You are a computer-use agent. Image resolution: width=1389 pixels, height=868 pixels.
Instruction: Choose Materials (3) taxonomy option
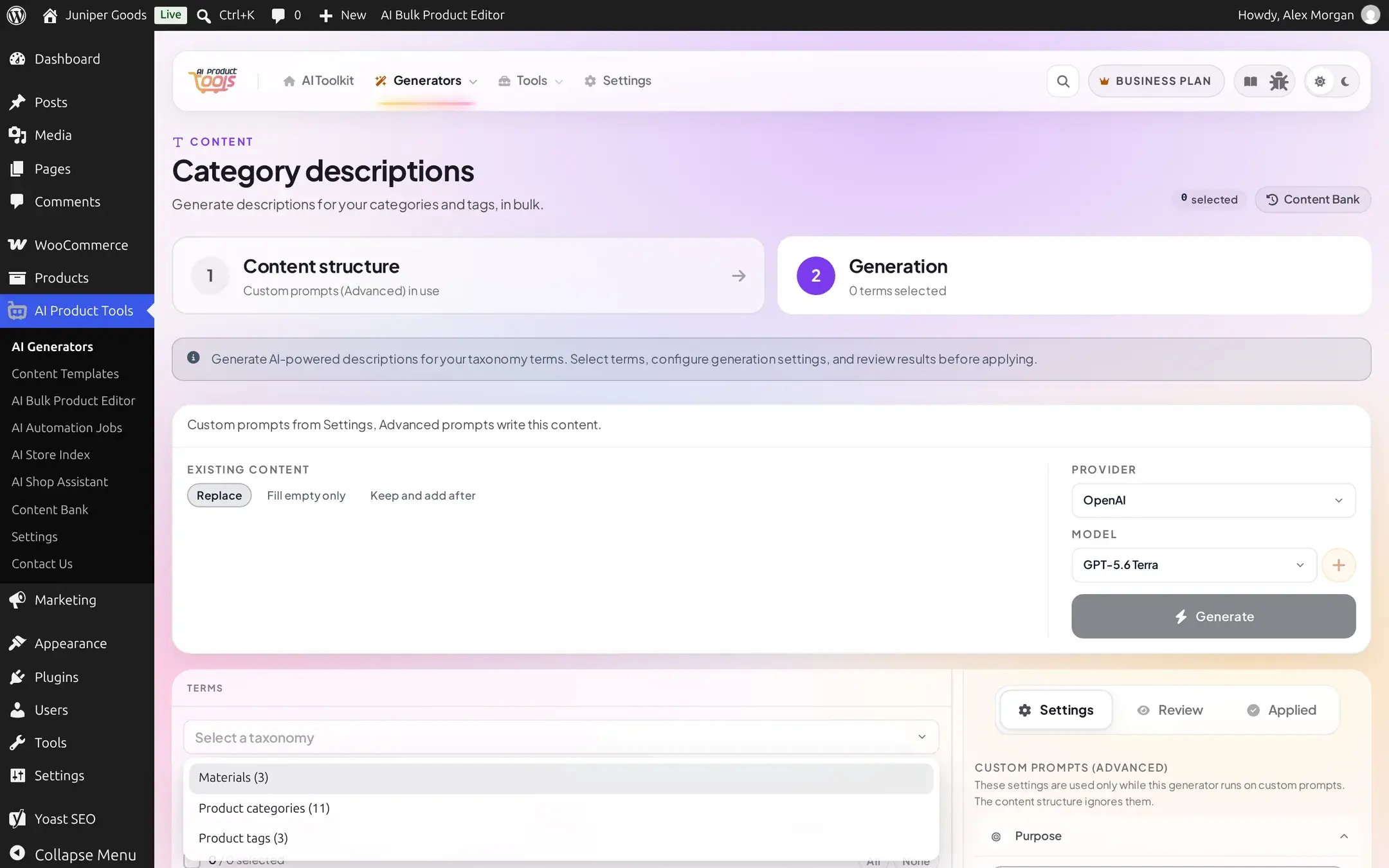tap(561, 777)
